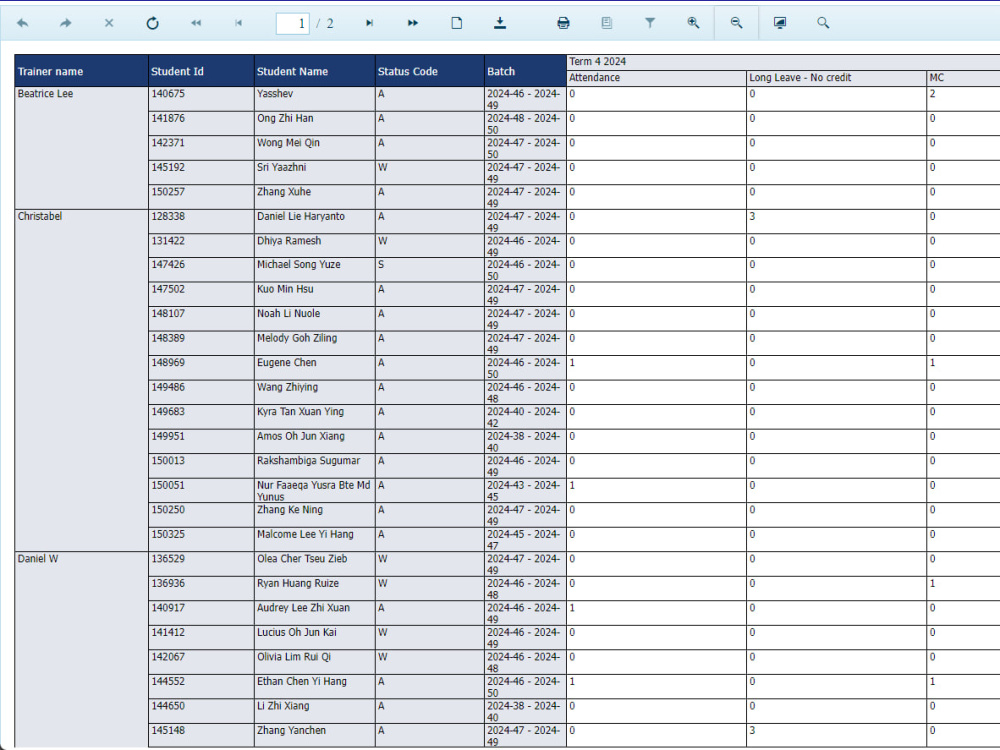Screen dimensions: 1000x750
Task: Zoom in with the magnifier plus icon
Action: (x=693, y=23)
